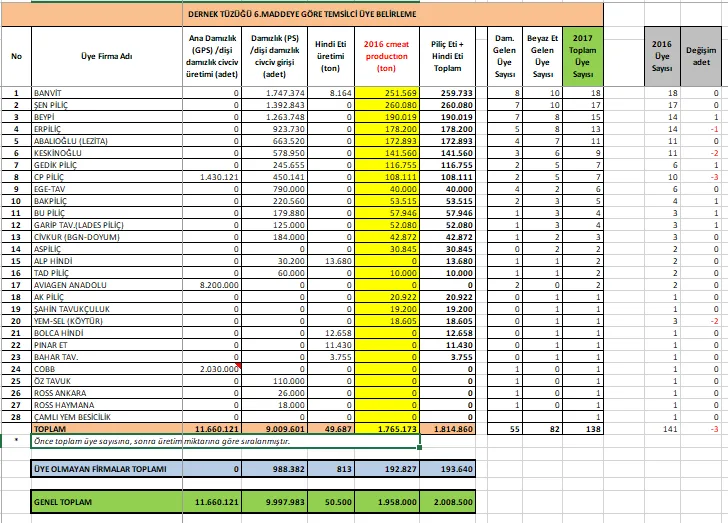Select the 988.382 non-member PS value
The image size is (728, 523).
[x=274, y=469]
